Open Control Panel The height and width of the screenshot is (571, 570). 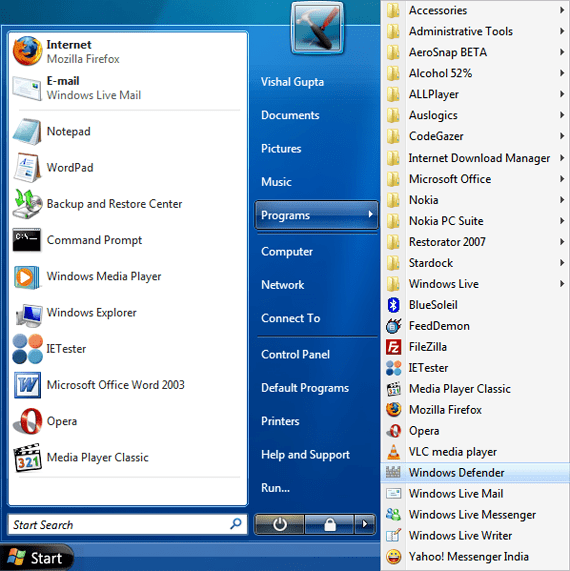[295, 354]
